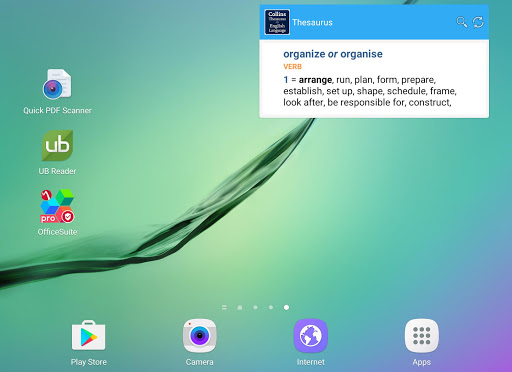Refresh the Thesaurus widget word

tap(478, 22)
